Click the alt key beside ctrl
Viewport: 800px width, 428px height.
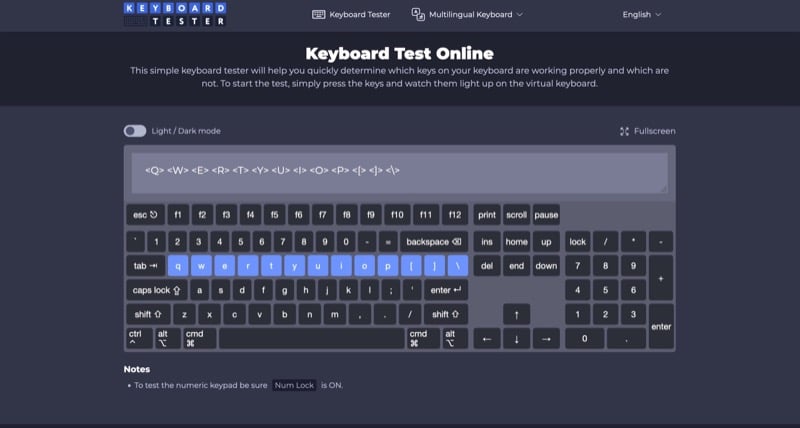coord(168,338)
